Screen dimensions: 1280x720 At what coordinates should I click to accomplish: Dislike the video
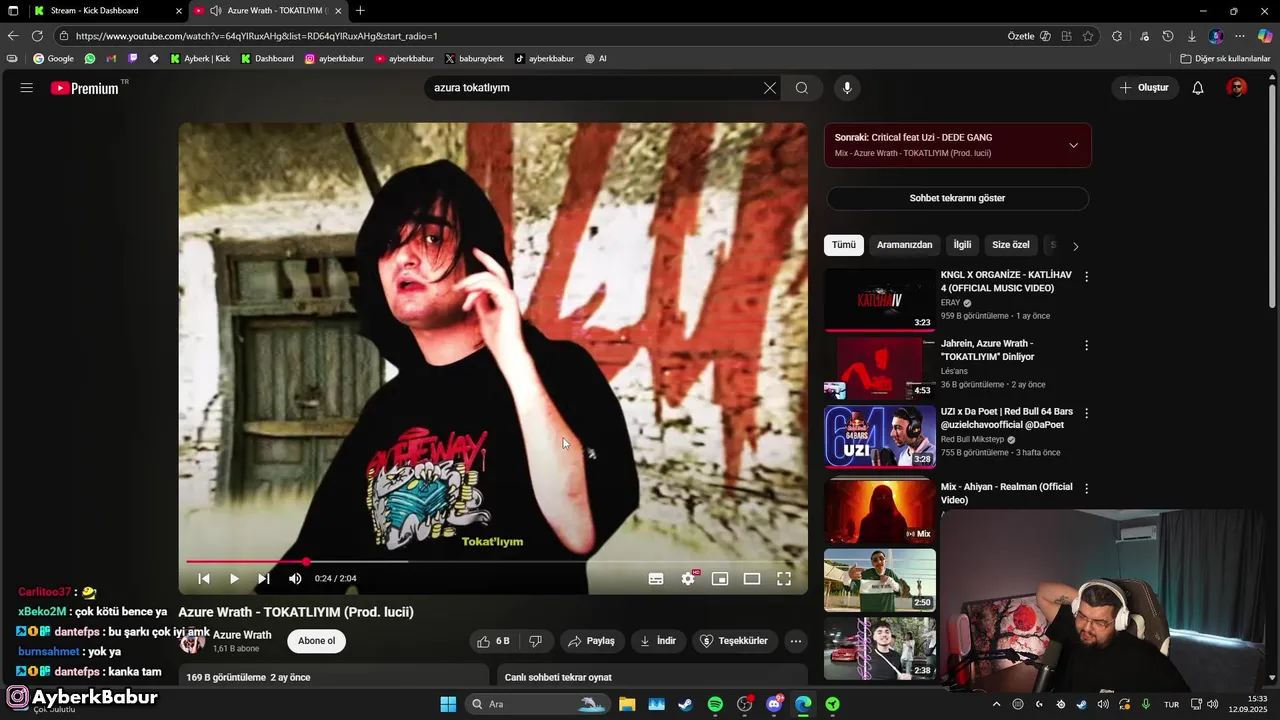coord(536,641)
